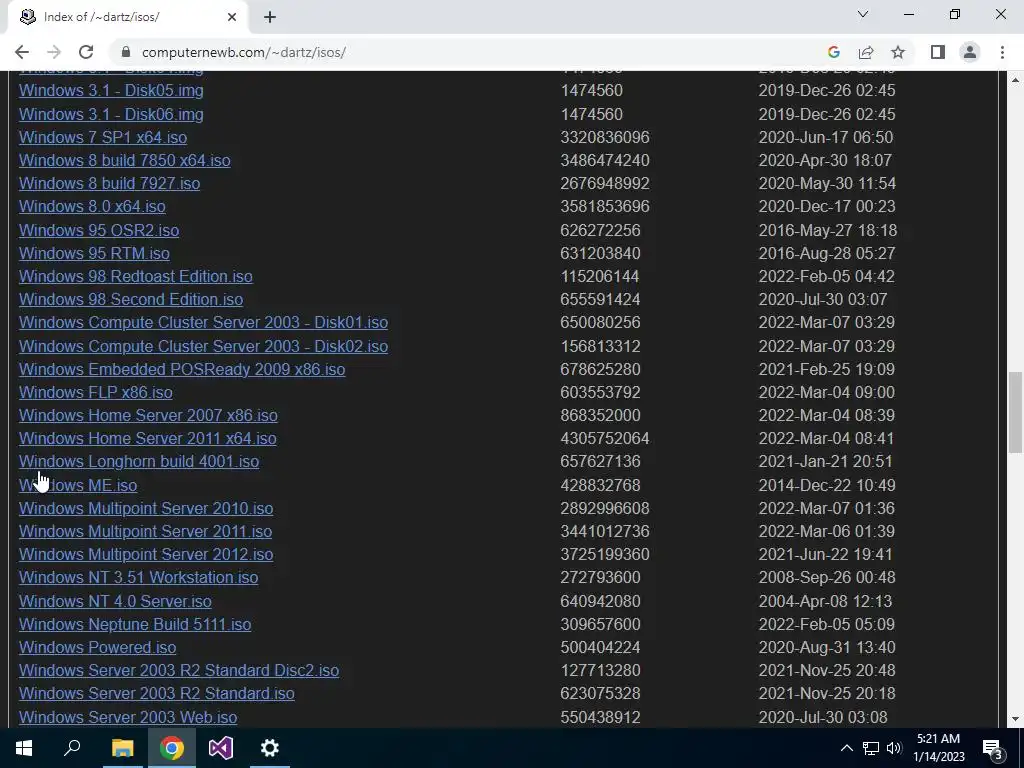The height and width of the screenshot is (768, 1024).
Task: Download Windows 3.1 - Disk06.img
Action: pyautogui.click(x=111, y=114)
